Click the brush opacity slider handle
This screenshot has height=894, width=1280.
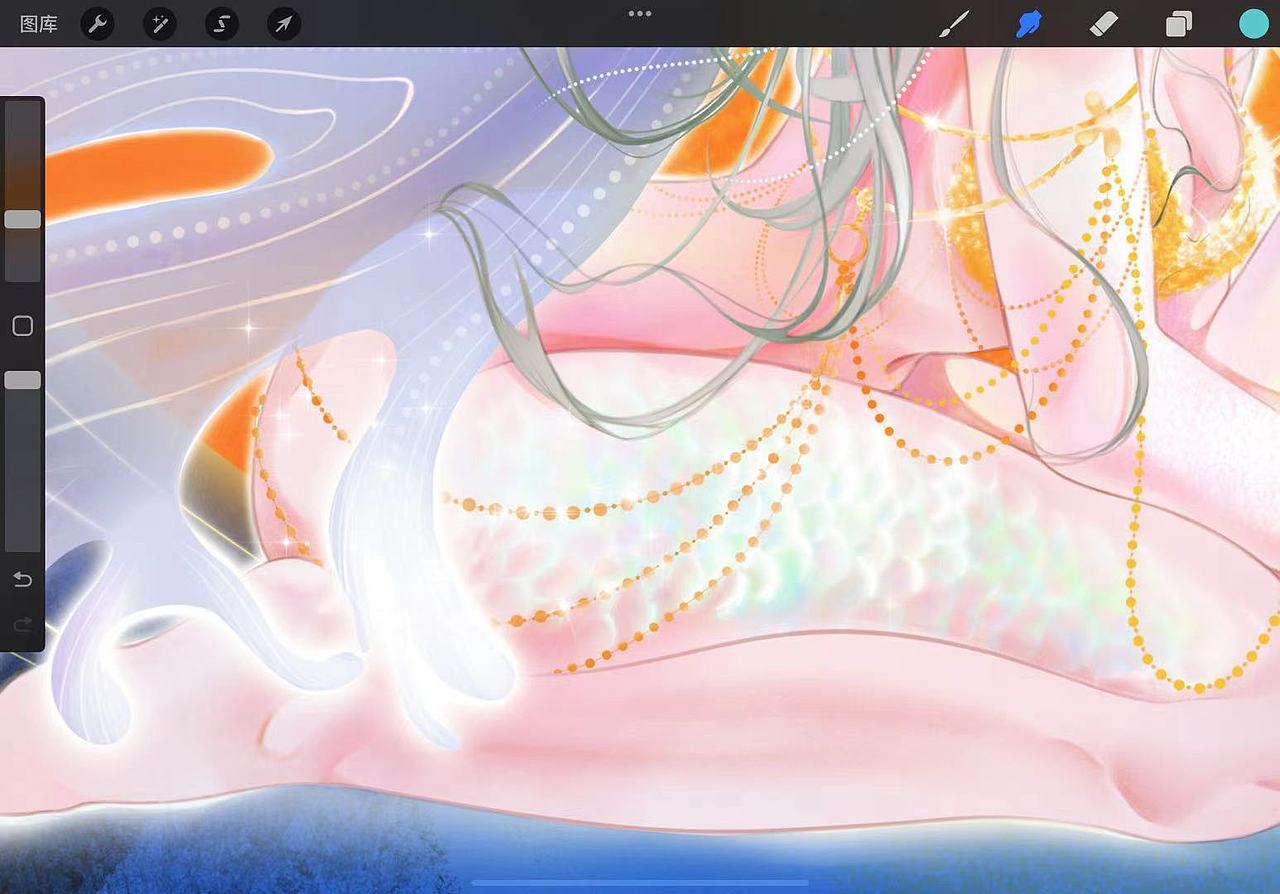[23, 380]
